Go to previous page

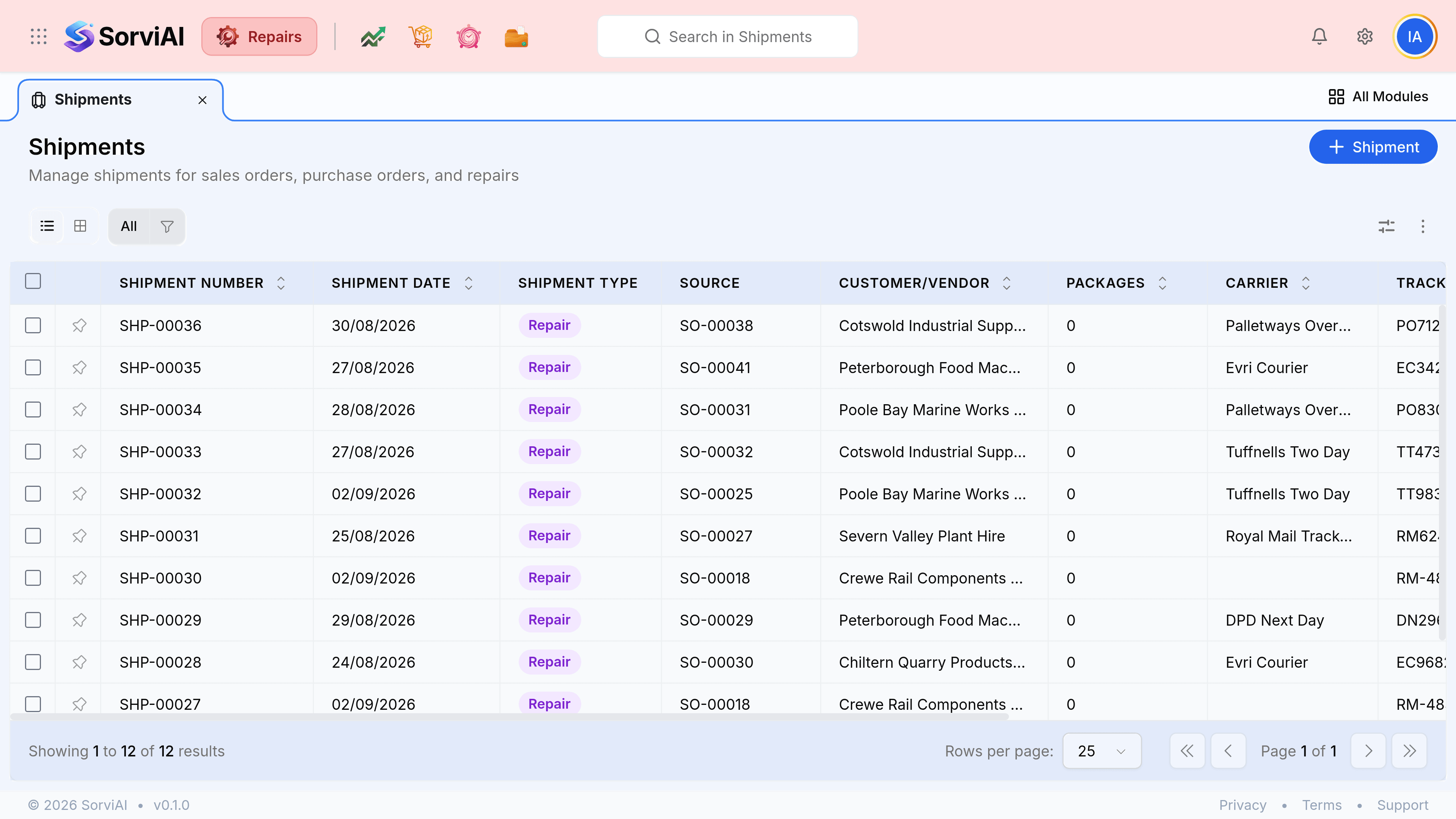1228,751
